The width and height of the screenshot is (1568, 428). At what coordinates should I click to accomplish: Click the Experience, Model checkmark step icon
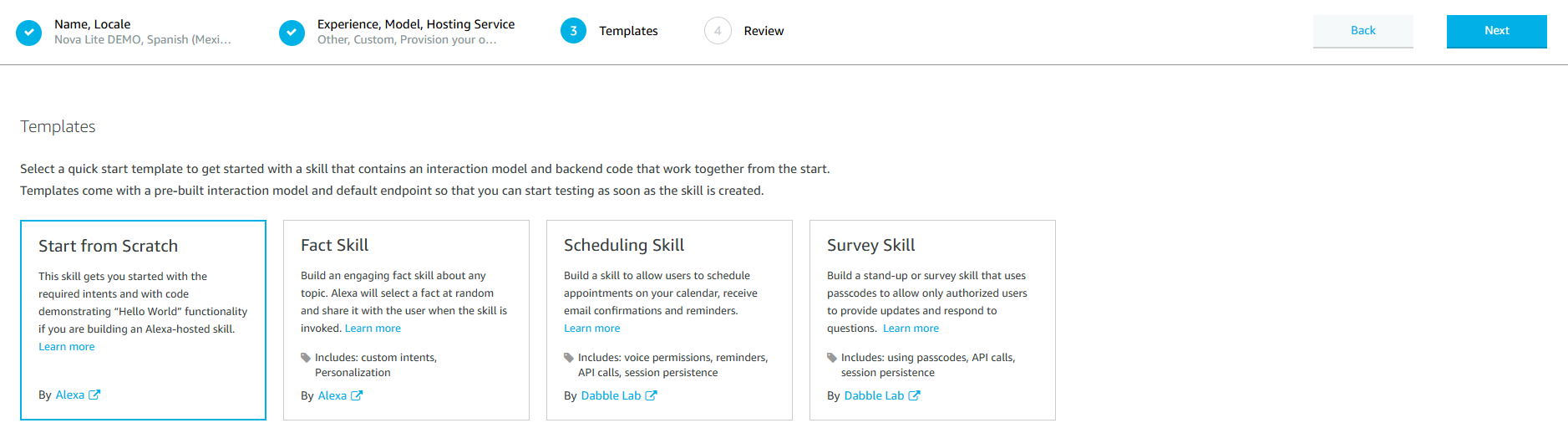click(292, 33)
